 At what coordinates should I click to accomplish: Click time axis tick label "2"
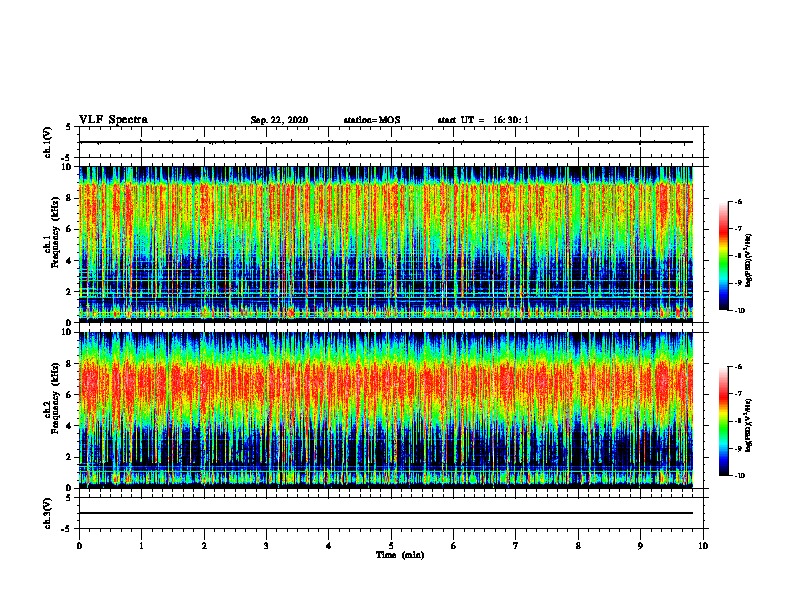pos(204,546)
